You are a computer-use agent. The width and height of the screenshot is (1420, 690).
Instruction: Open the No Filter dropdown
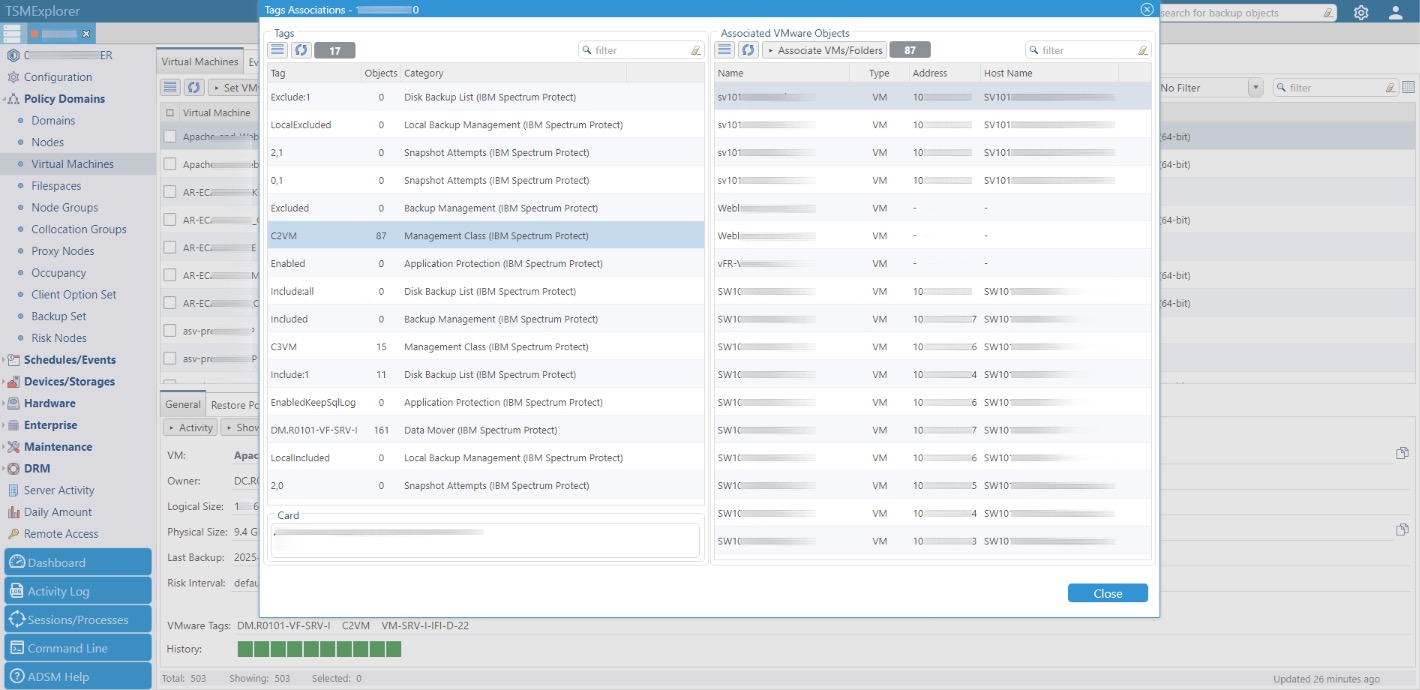1255,88
